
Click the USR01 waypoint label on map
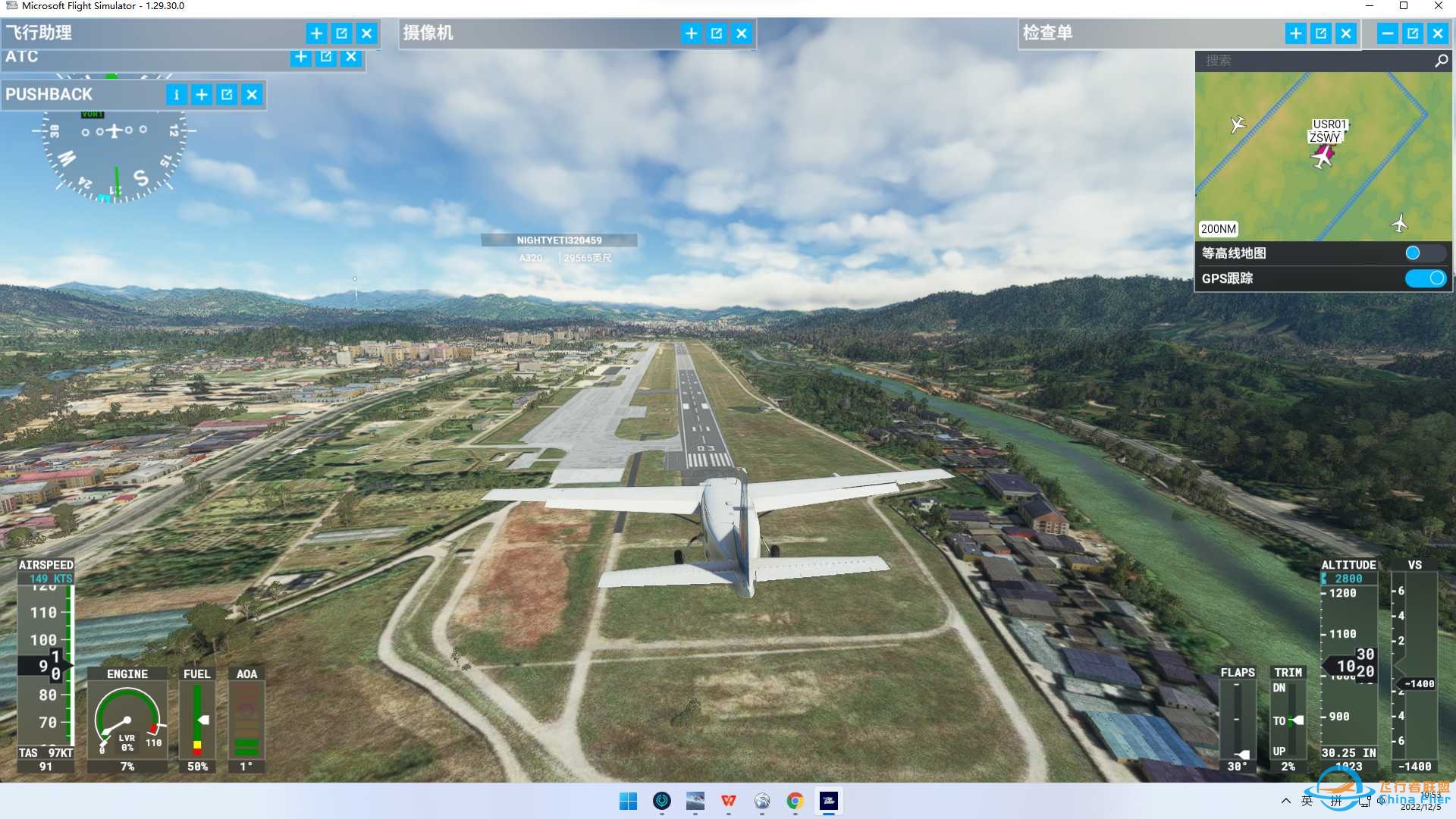[1329, 124]
